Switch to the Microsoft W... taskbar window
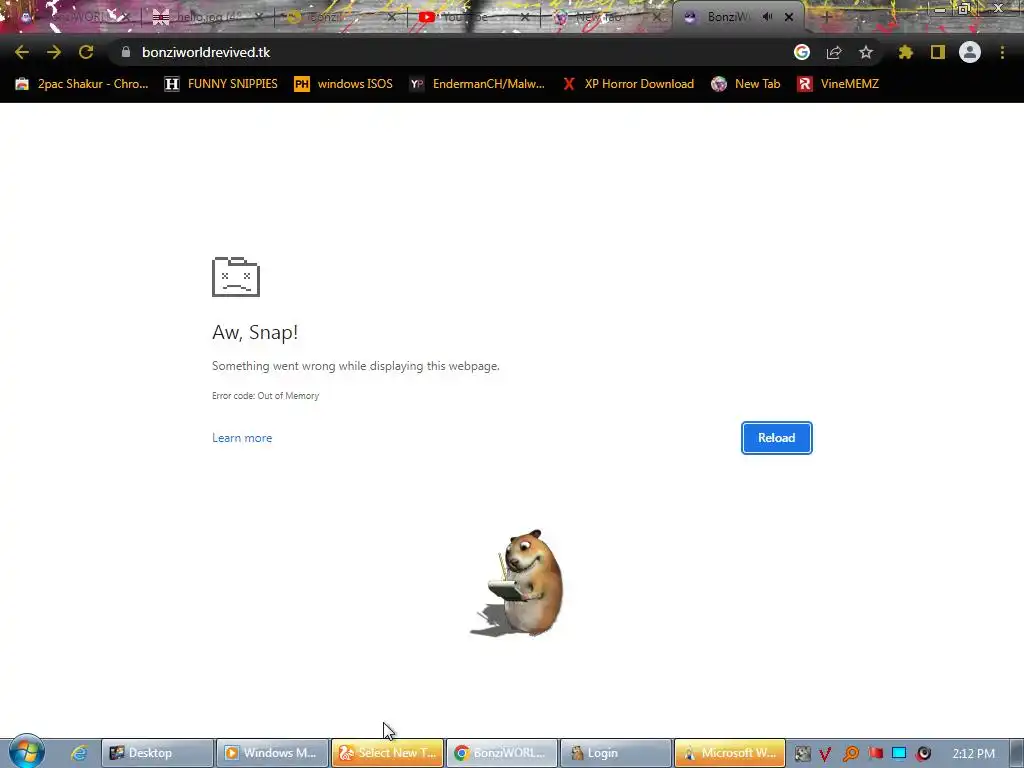The height and width of the screenshot is (768, 1024). coord(729,753)
